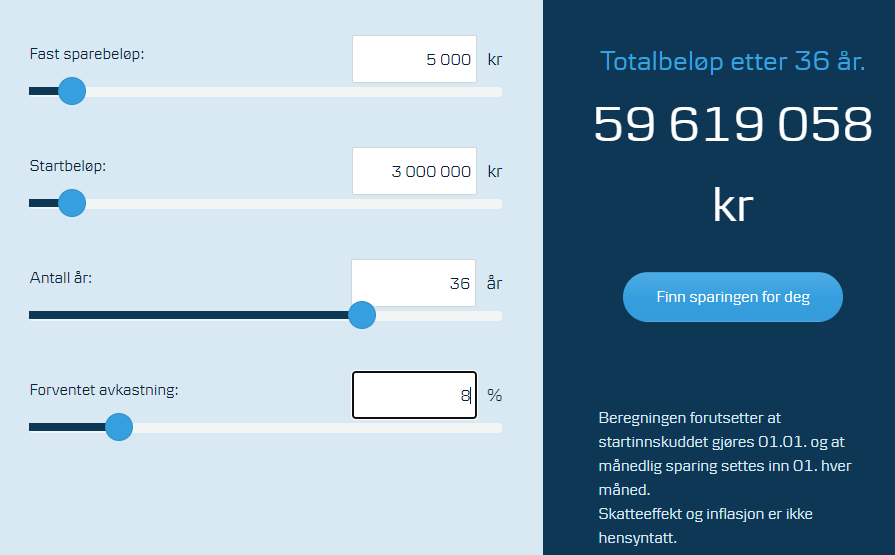Screen dimensions: 895x555
Task: Click the 'Fast sparebeløp:' label
Action: tap(87, 54)
